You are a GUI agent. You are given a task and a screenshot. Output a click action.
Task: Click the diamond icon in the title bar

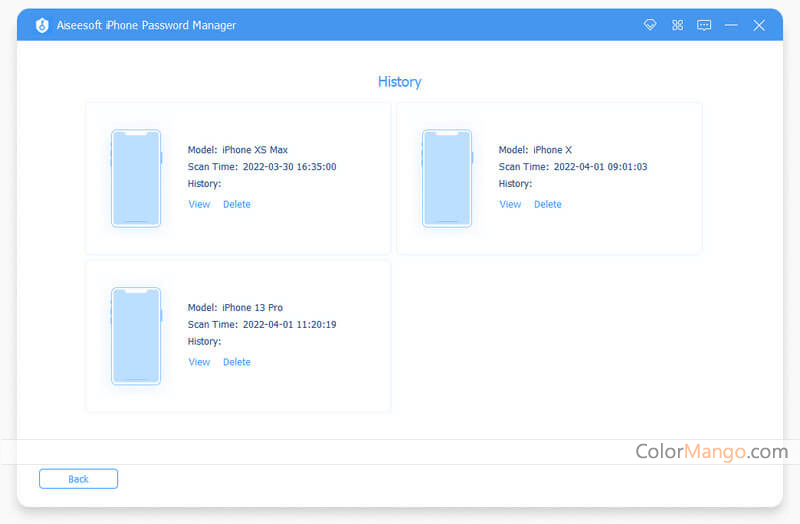pyautogui.click(x=650, y=25)
